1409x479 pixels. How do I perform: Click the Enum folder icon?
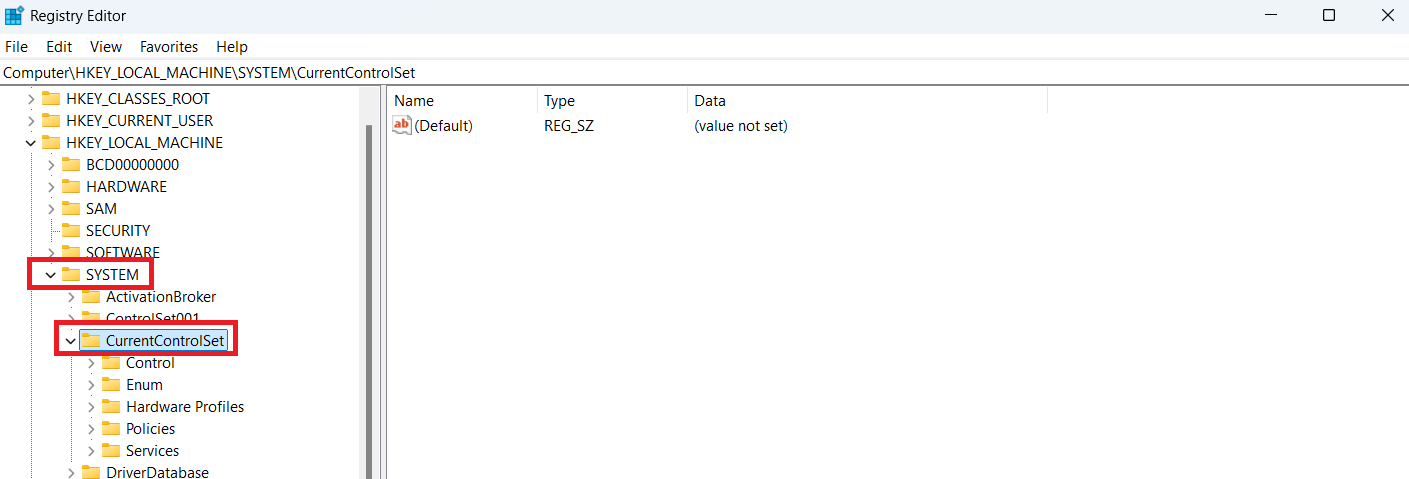[111, 385]
